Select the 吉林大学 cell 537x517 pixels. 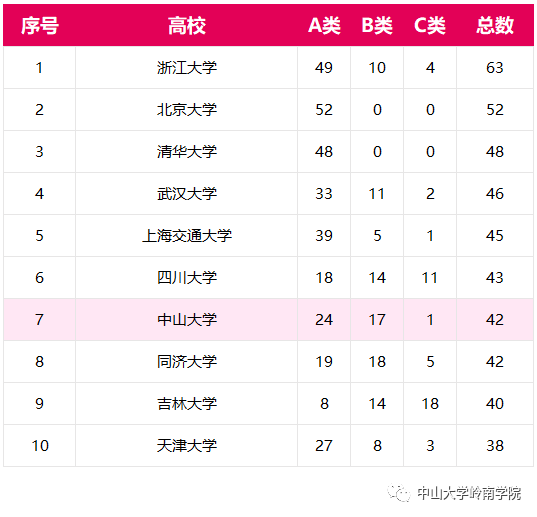[187, 404]
